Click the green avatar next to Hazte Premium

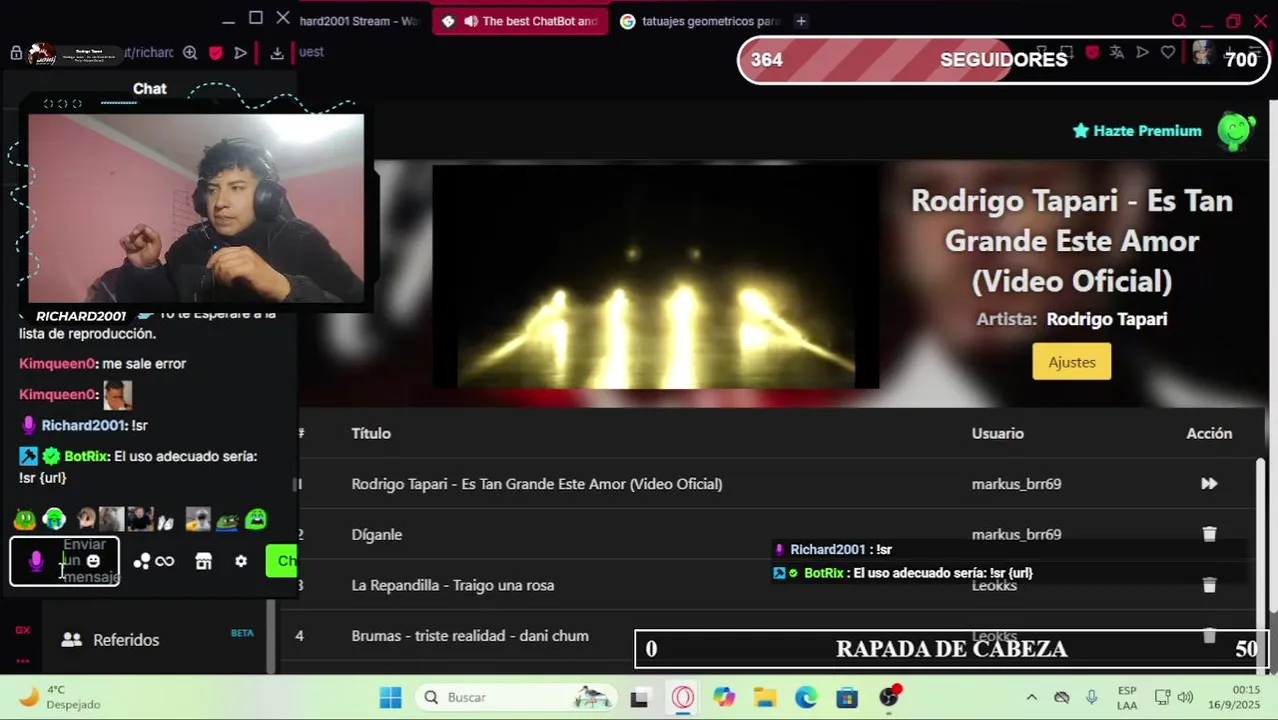click(x=1236, y=131)
